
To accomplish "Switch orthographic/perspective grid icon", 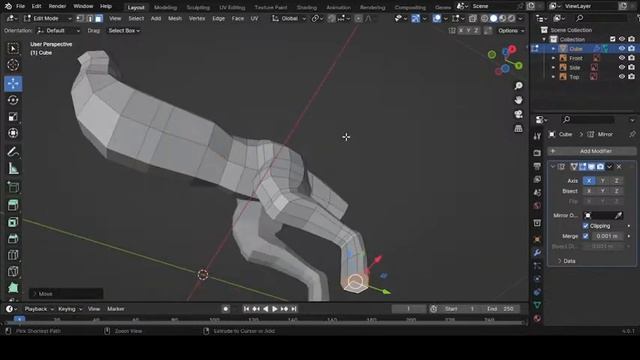I will pyautogui.click(x=518, y=129).
